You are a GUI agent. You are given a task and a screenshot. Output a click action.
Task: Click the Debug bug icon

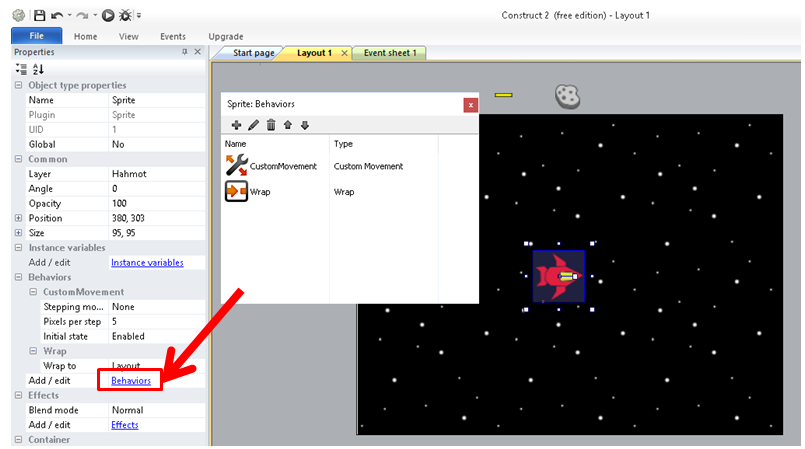(125, 15)
